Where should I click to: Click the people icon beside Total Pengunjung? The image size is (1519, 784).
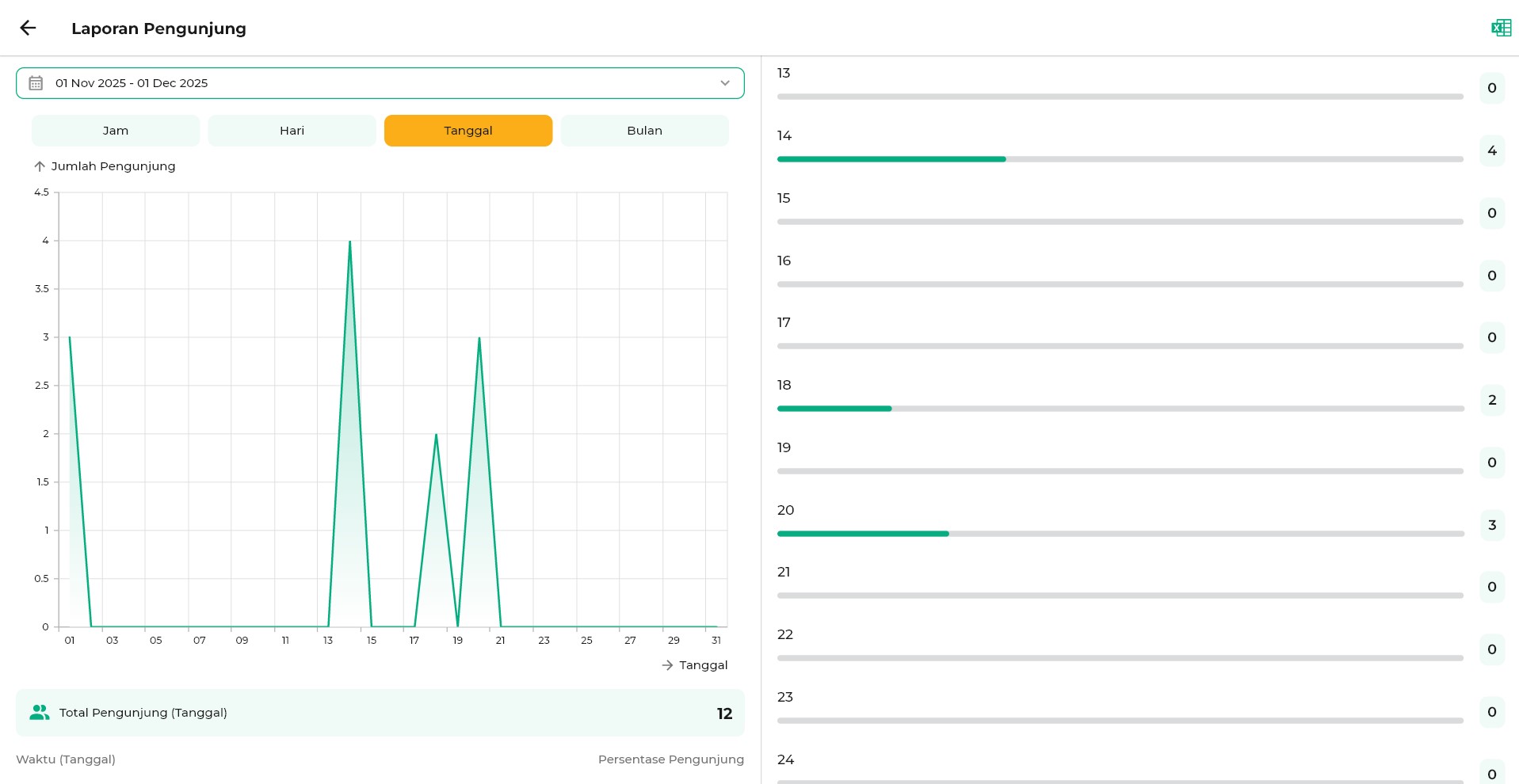(x=39, y=713)
